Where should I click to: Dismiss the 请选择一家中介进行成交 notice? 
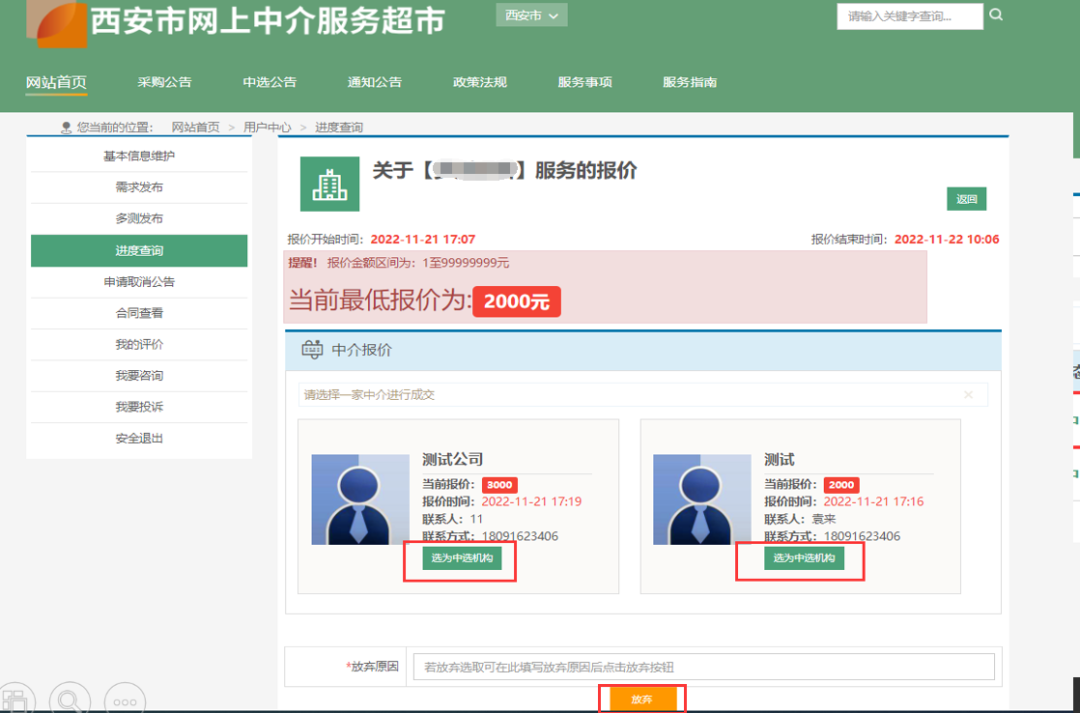(967, 394)
